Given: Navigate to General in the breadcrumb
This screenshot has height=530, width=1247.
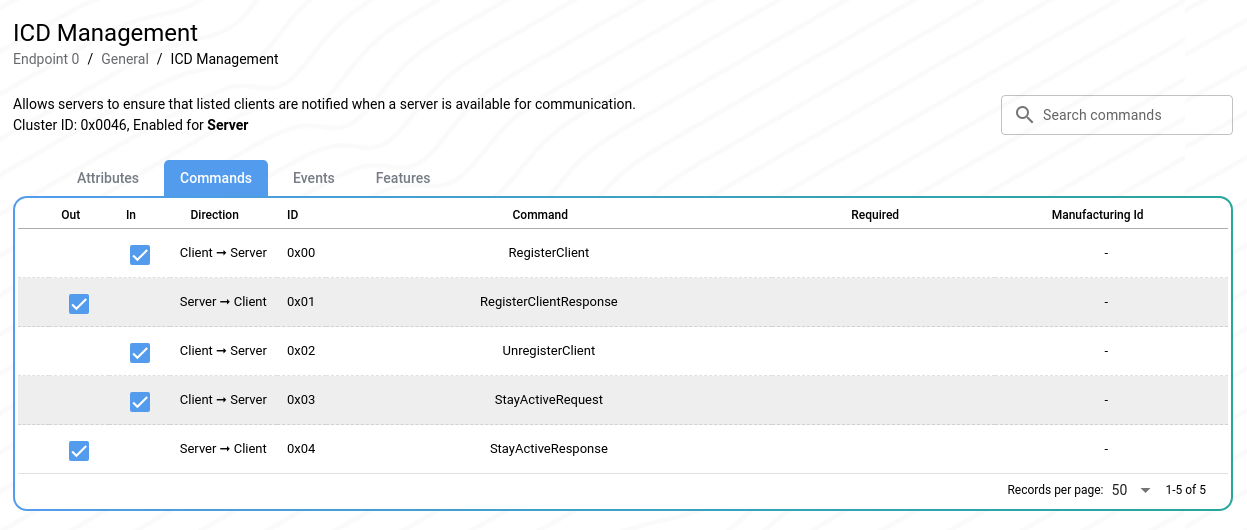Looking at the screenshot, I should click(125, 59).
